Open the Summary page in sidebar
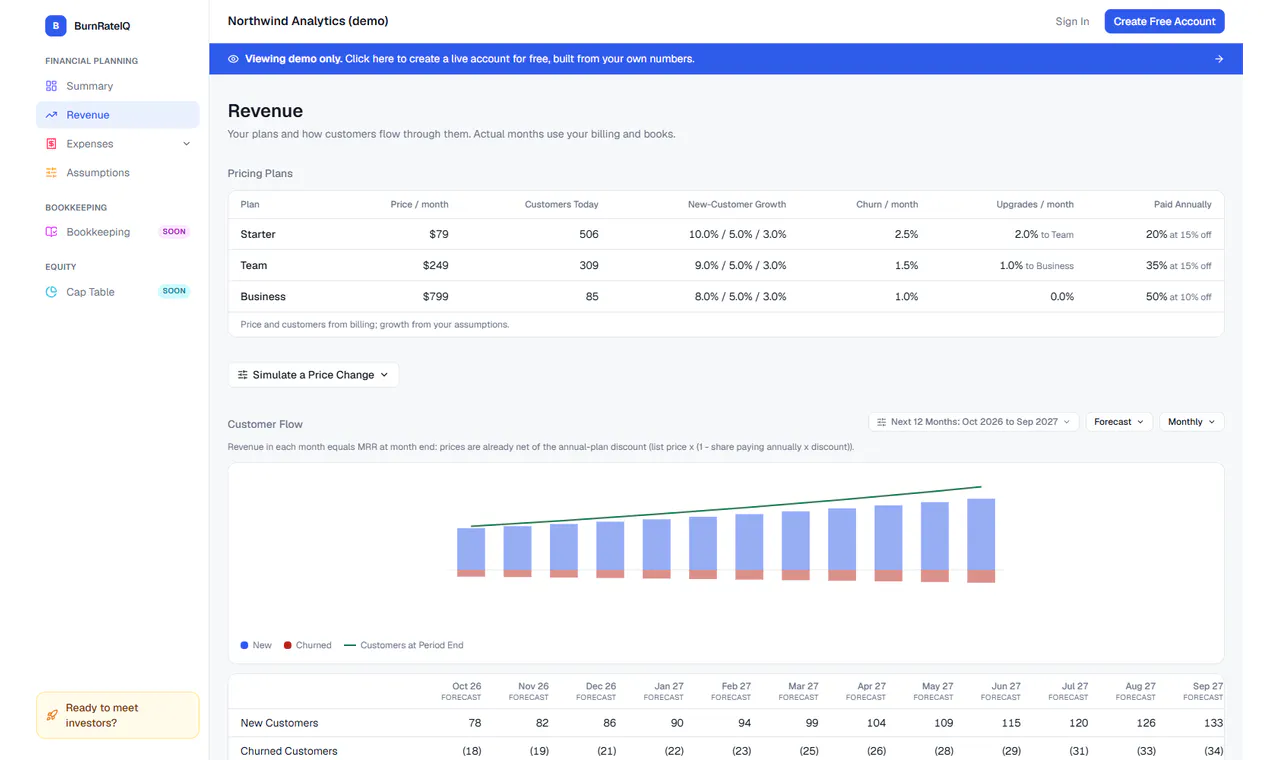 [x=118, y=86]
